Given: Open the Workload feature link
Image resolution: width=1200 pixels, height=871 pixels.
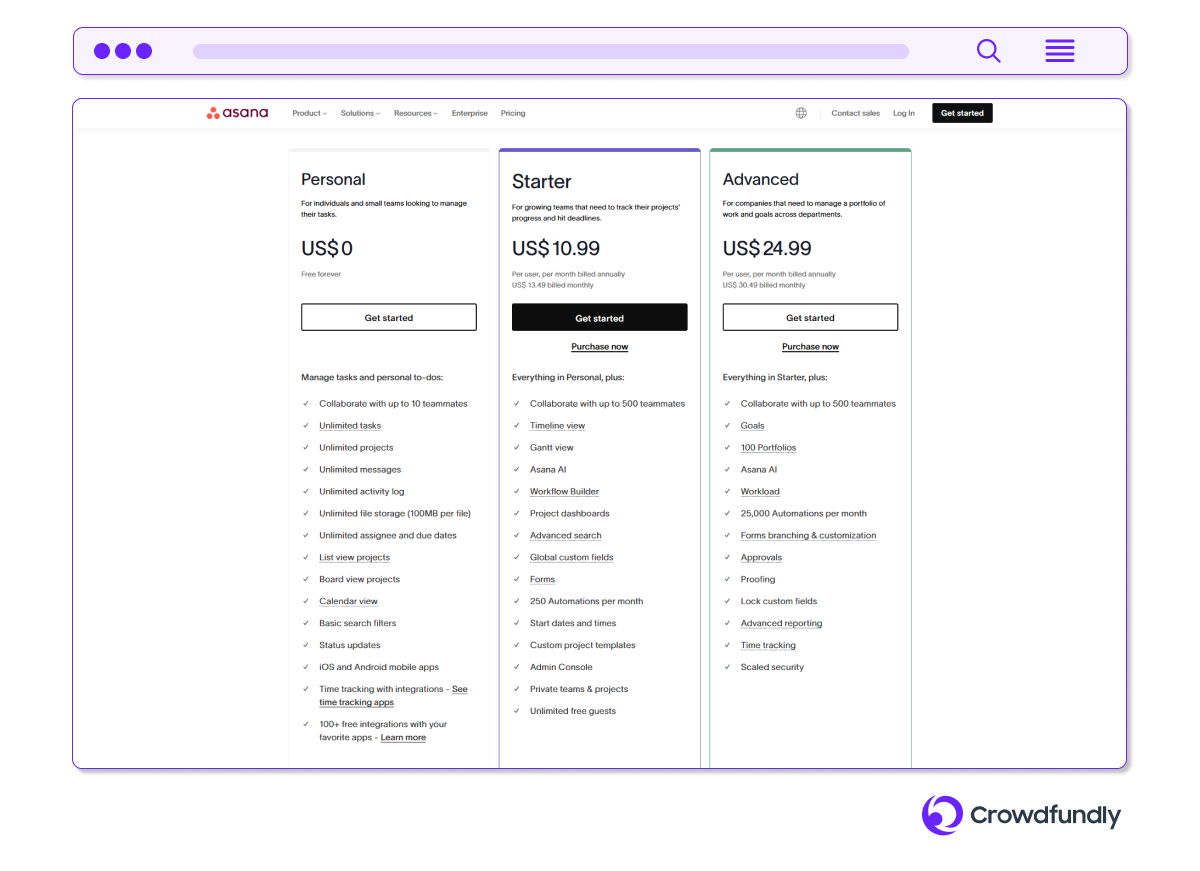Looking at the screenshot, I should (x=760, y=492).
